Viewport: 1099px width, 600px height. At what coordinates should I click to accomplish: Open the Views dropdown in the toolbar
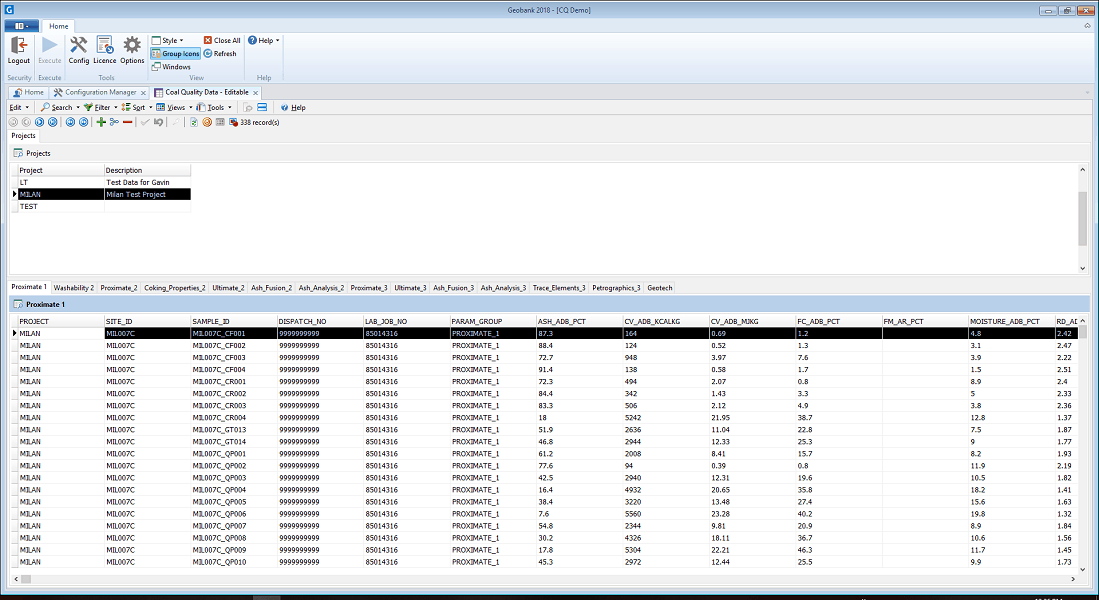[x=175, y=107]
